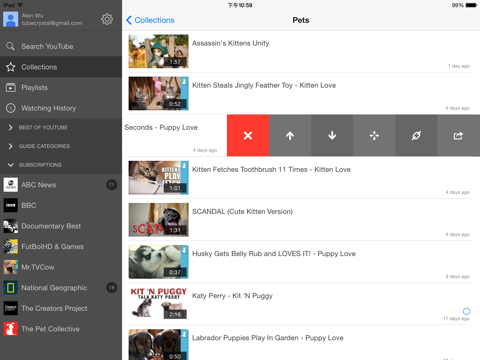Open the Kit 'N Puggy thumbnail
Image resolution: width=480 pixels, height=360 pixels.
[159, 304]
